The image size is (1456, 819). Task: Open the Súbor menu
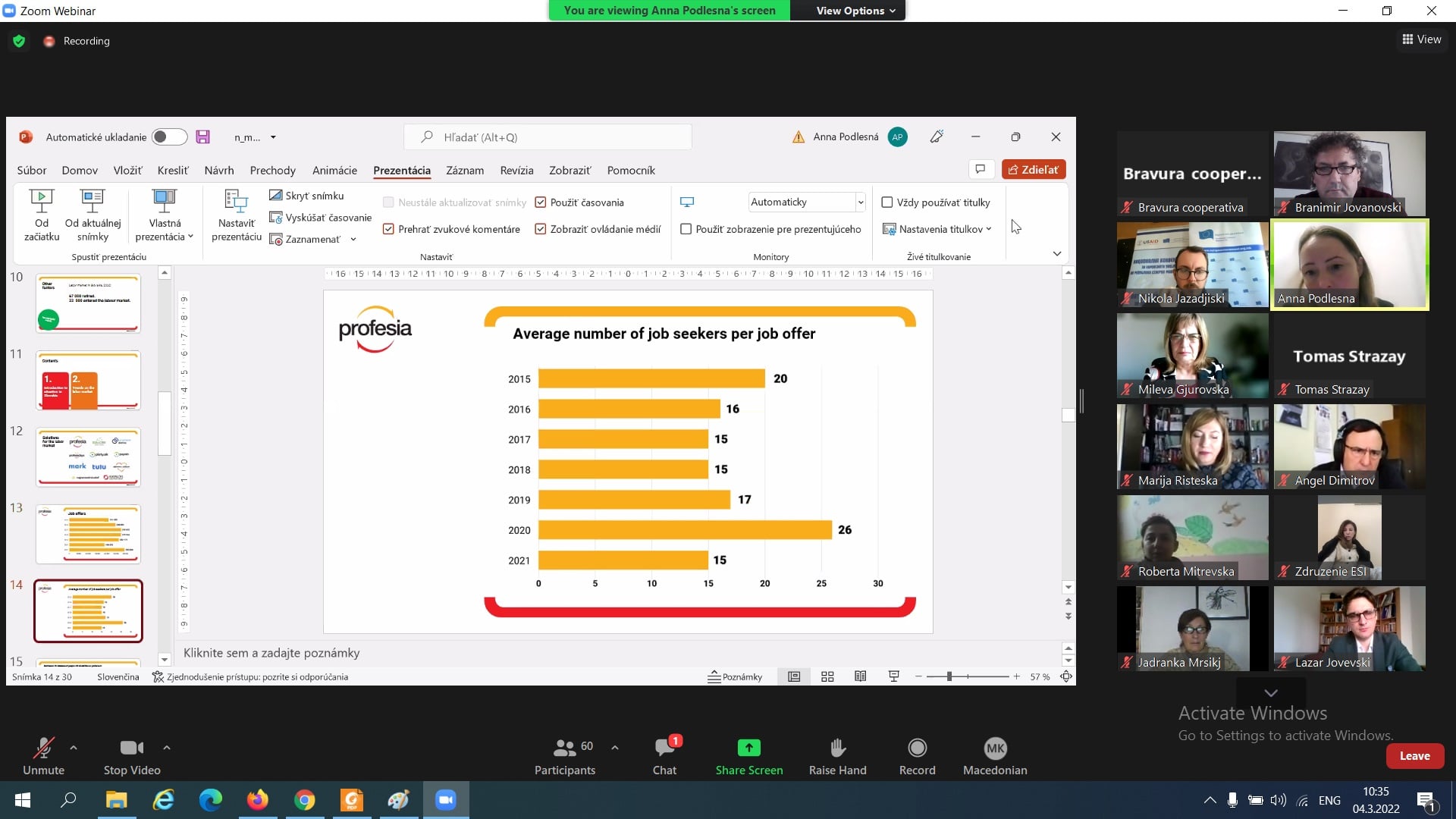32,171
